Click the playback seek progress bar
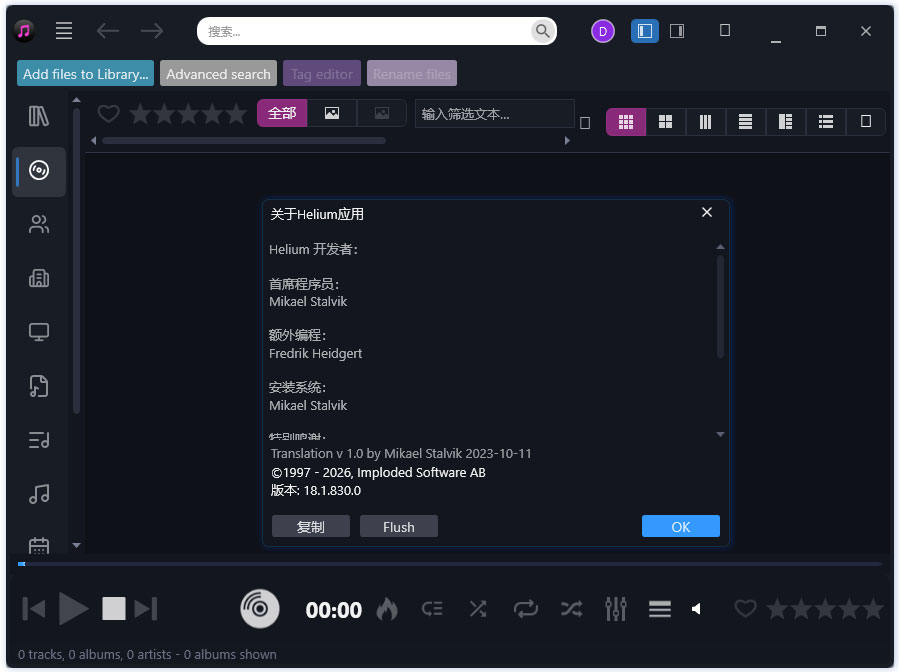899x672 pixels. click(x=450, y=564)
